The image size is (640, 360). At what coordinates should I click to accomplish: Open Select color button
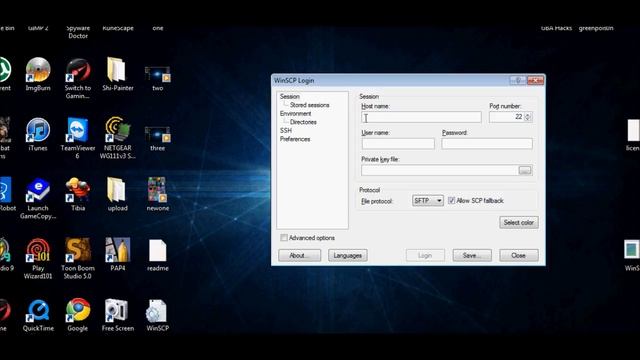click(519, 222)
